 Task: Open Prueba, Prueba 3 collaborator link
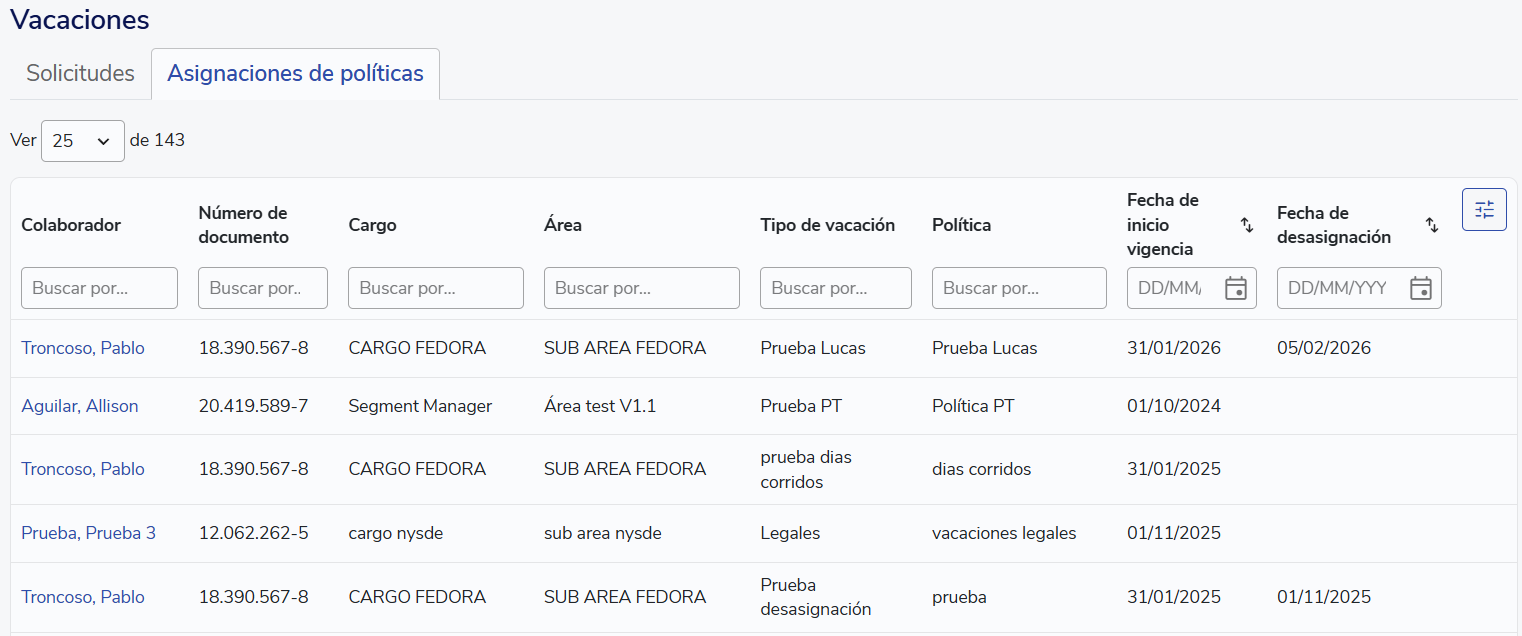coord(88,533)
